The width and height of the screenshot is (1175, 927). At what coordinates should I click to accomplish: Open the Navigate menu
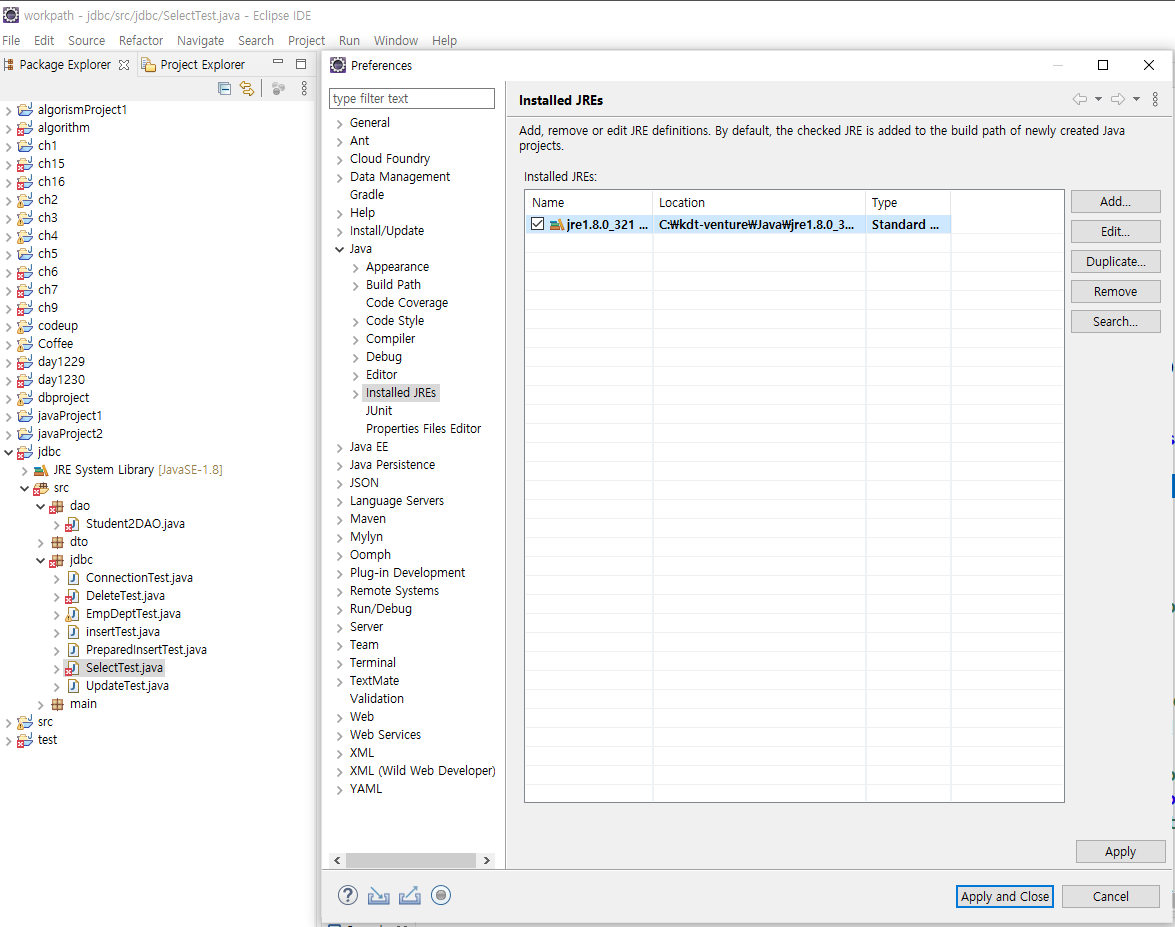click(200, 40)
